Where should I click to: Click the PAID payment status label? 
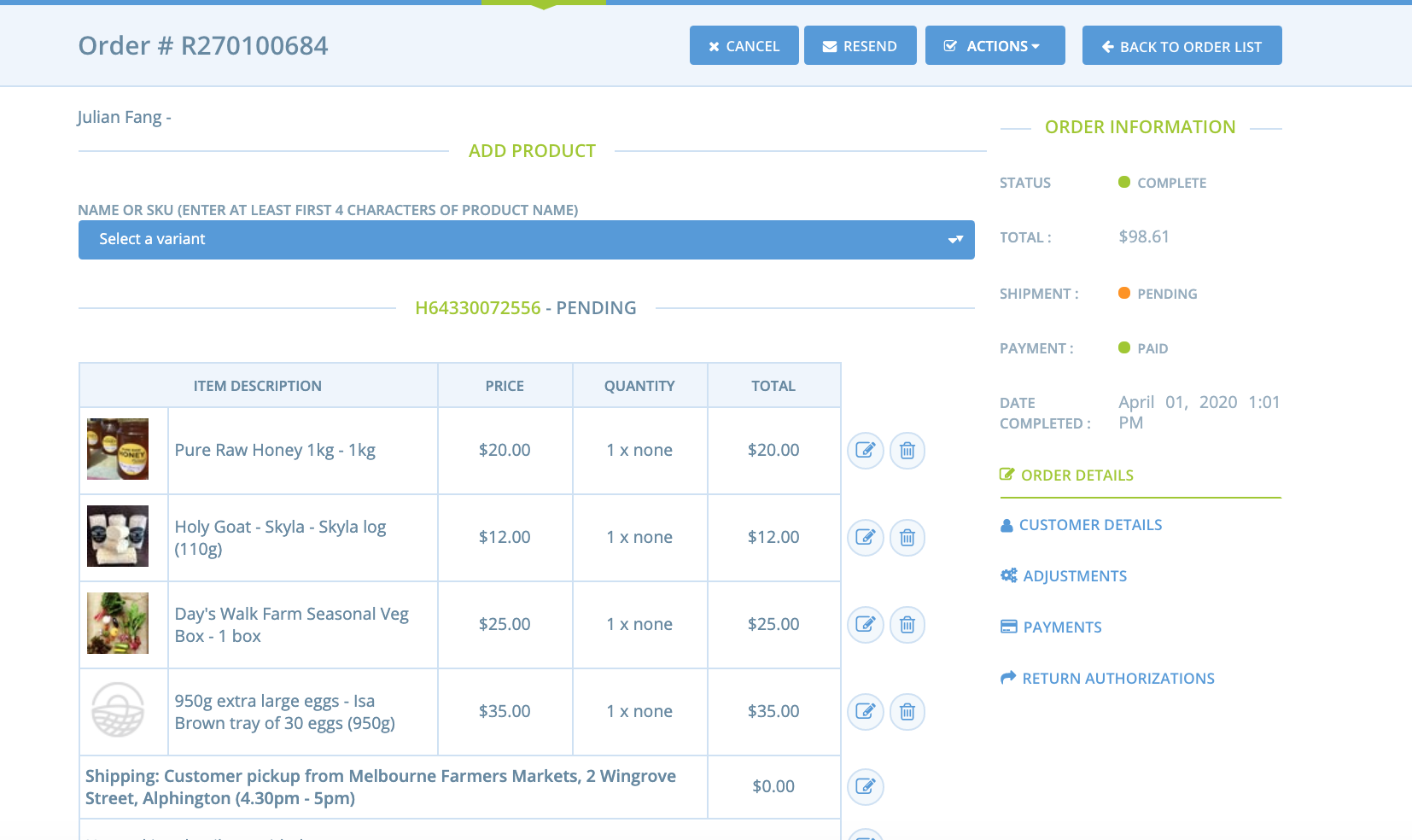pos(1152,348)
